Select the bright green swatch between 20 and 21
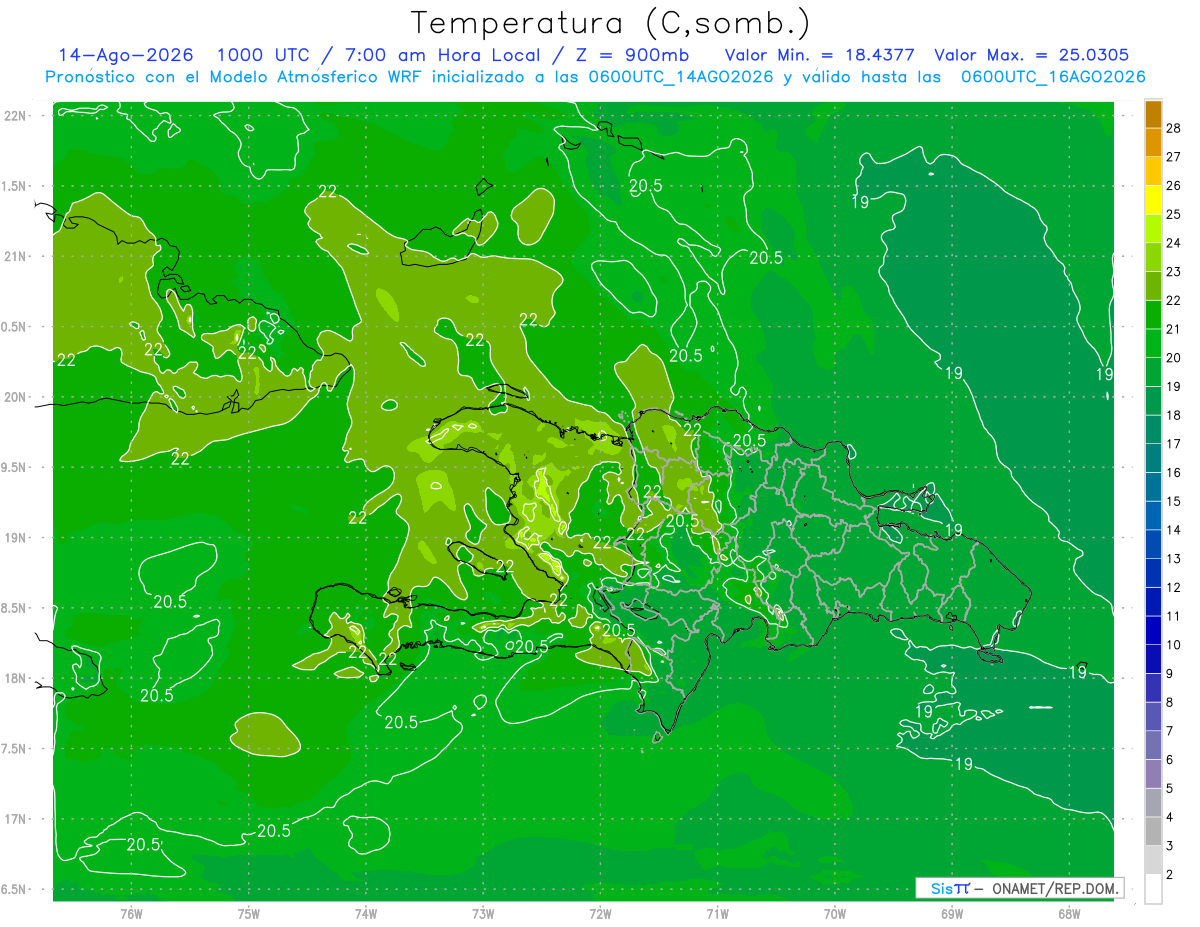 click(x=1153, y=343)
